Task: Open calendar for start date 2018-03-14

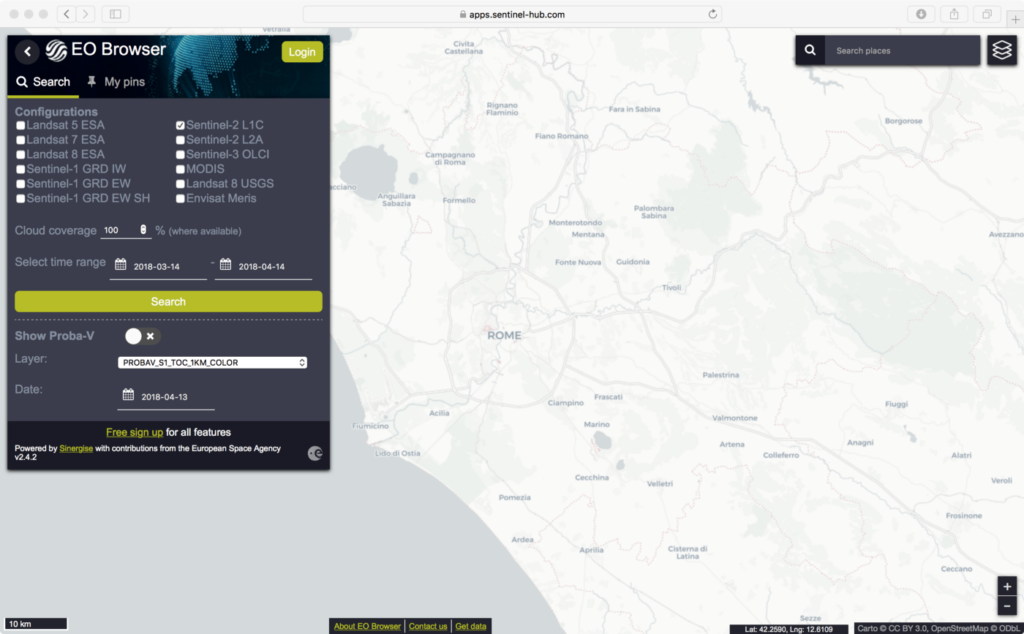Action: tap(121, 264)
